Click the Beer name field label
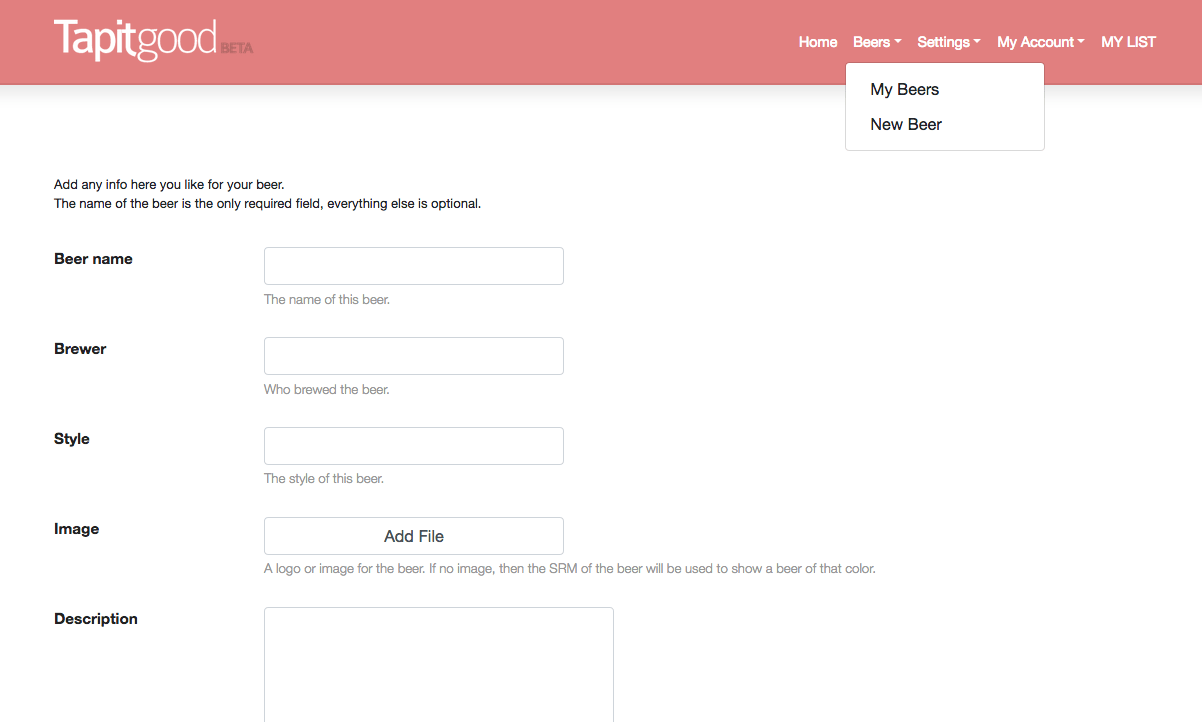This screenshot has height=722, width=1202. 93,259
